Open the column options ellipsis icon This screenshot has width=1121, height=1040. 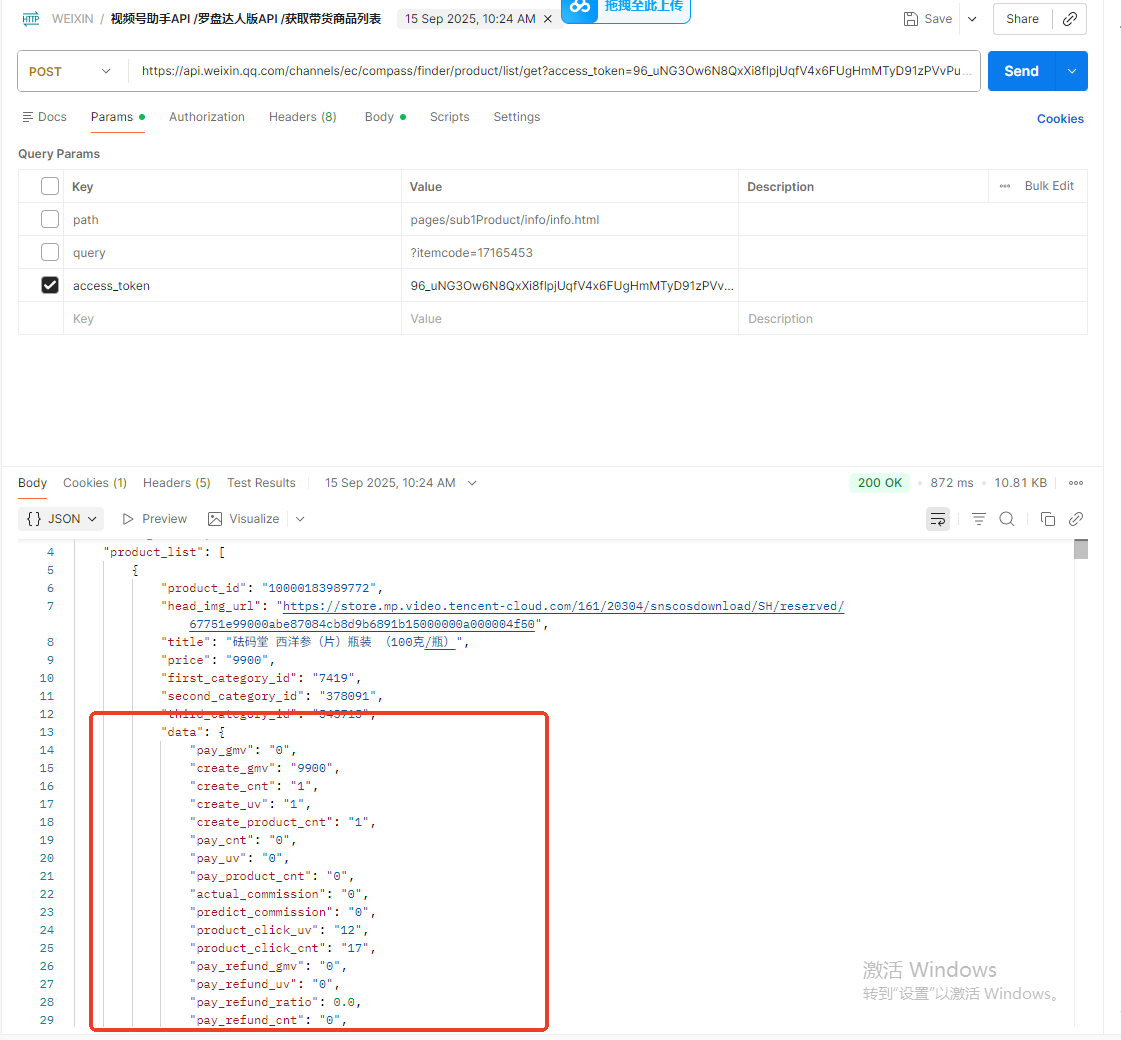pos(1004,187)
